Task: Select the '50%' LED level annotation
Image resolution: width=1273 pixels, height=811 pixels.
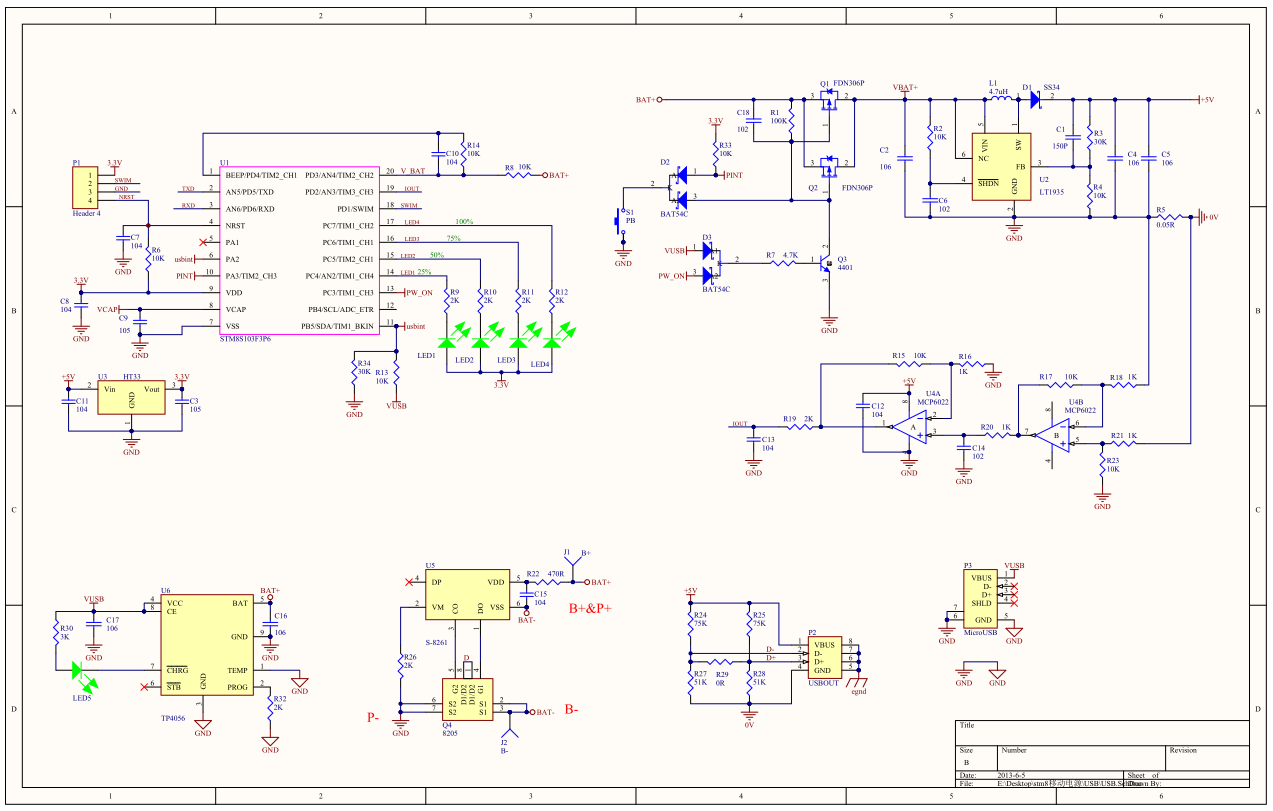Action: click(437, 255)
